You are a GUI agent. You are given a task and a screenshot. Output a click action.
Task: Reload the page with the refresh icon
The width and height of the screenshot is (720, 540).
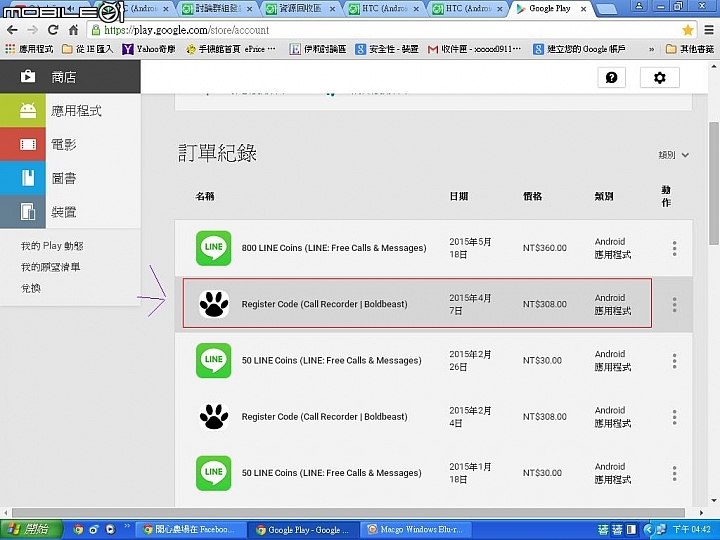click(53, 30)
